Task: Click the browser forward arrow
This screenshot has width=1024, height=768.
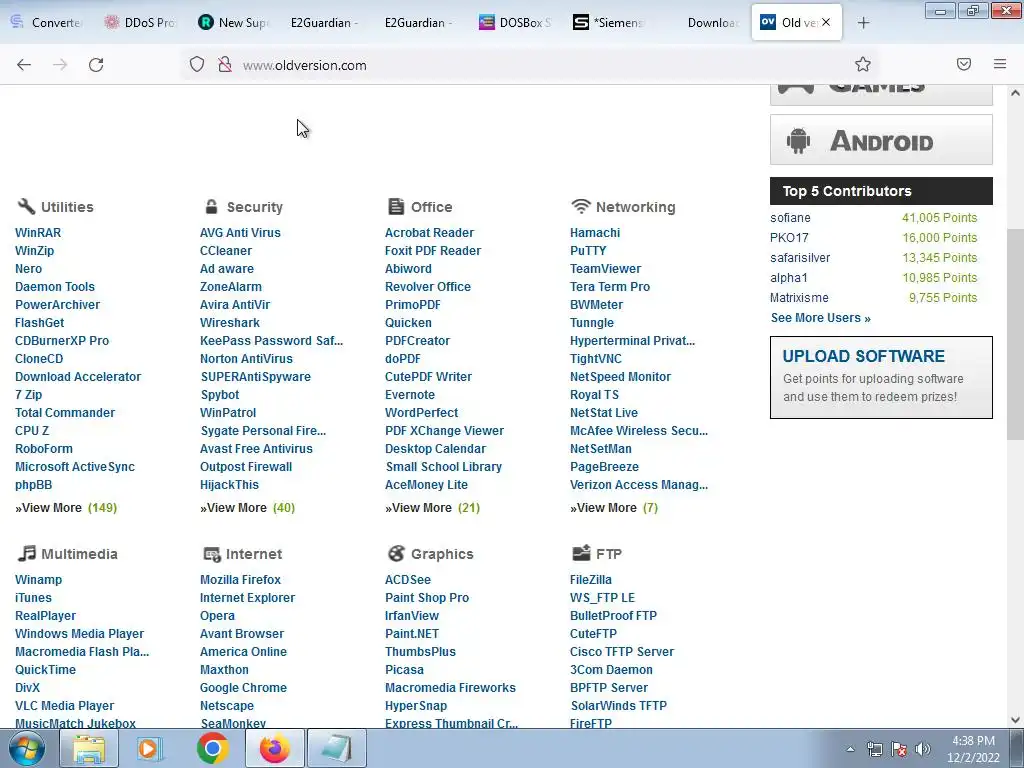Action: point(60,65)
